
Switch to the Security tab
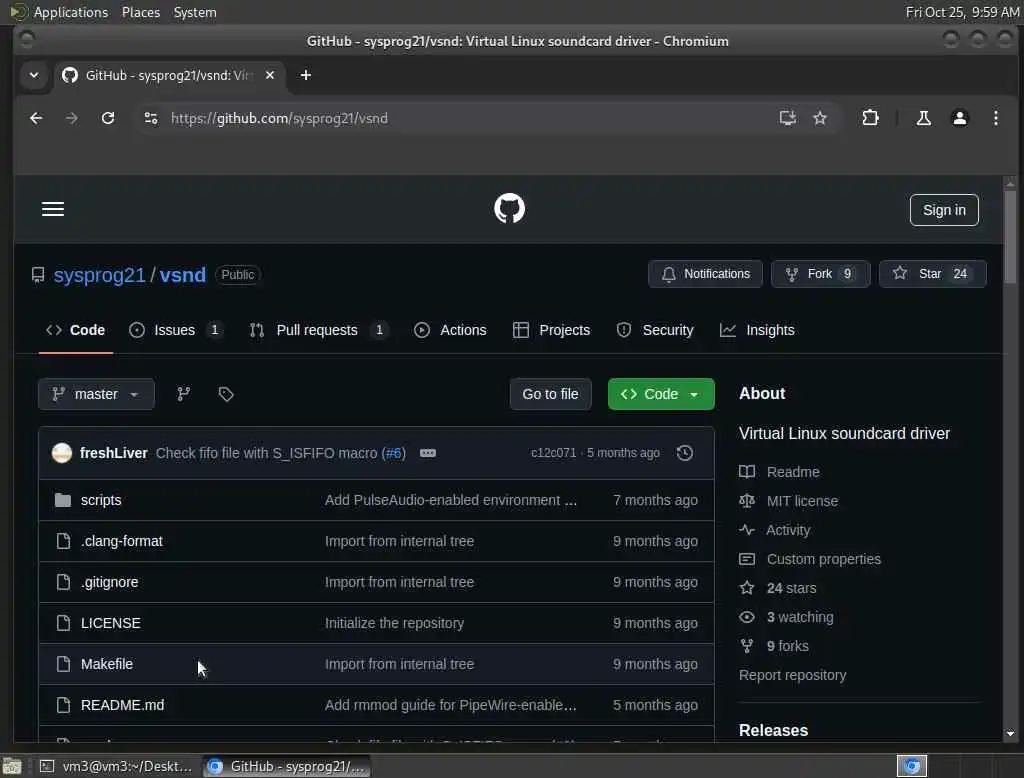click(x=655, y=330)
